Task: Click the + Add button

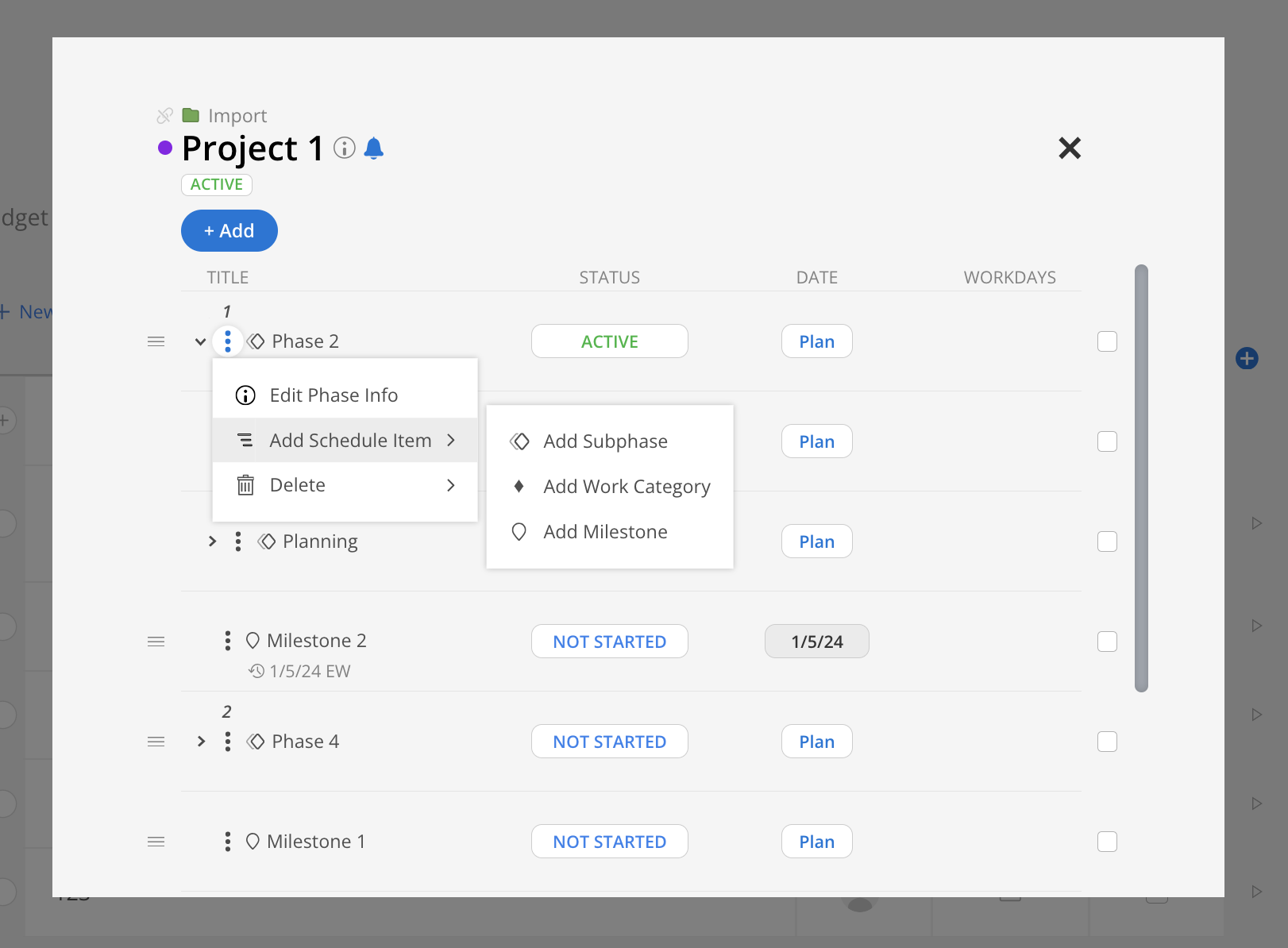Action: (x=229, y=230)
